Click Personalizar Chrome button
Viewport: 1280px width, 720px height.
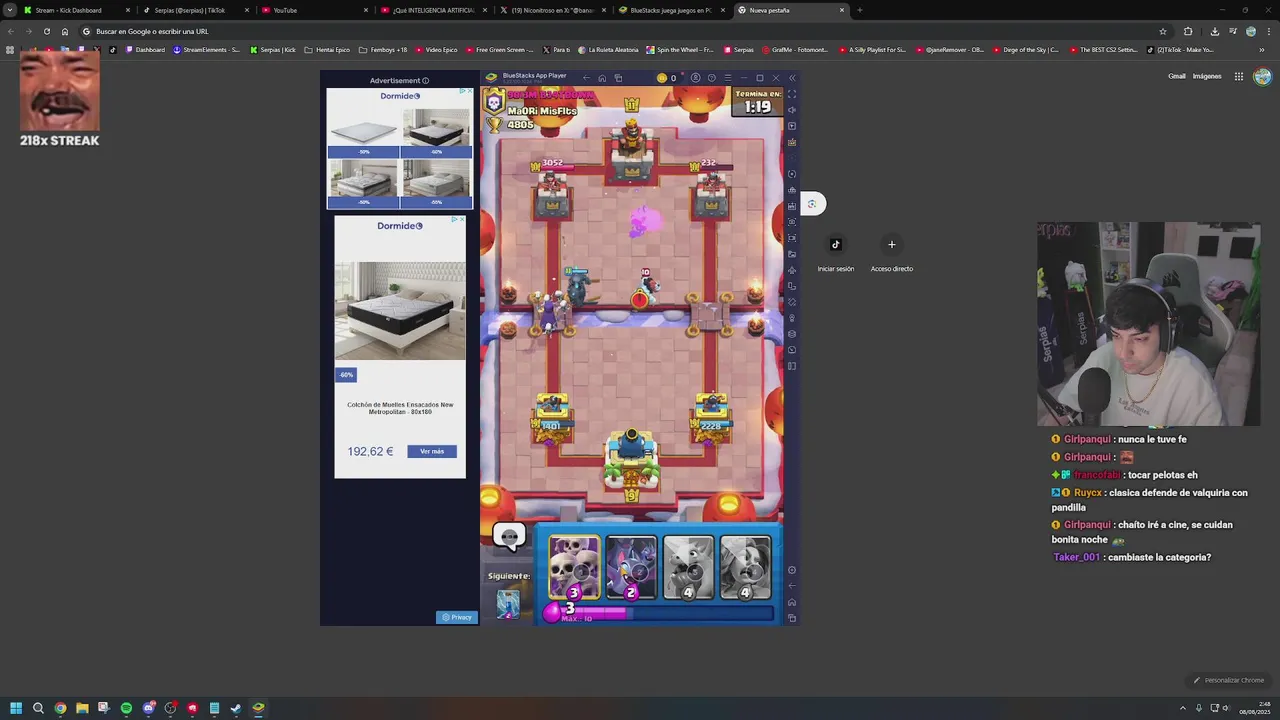(1229, 680)
